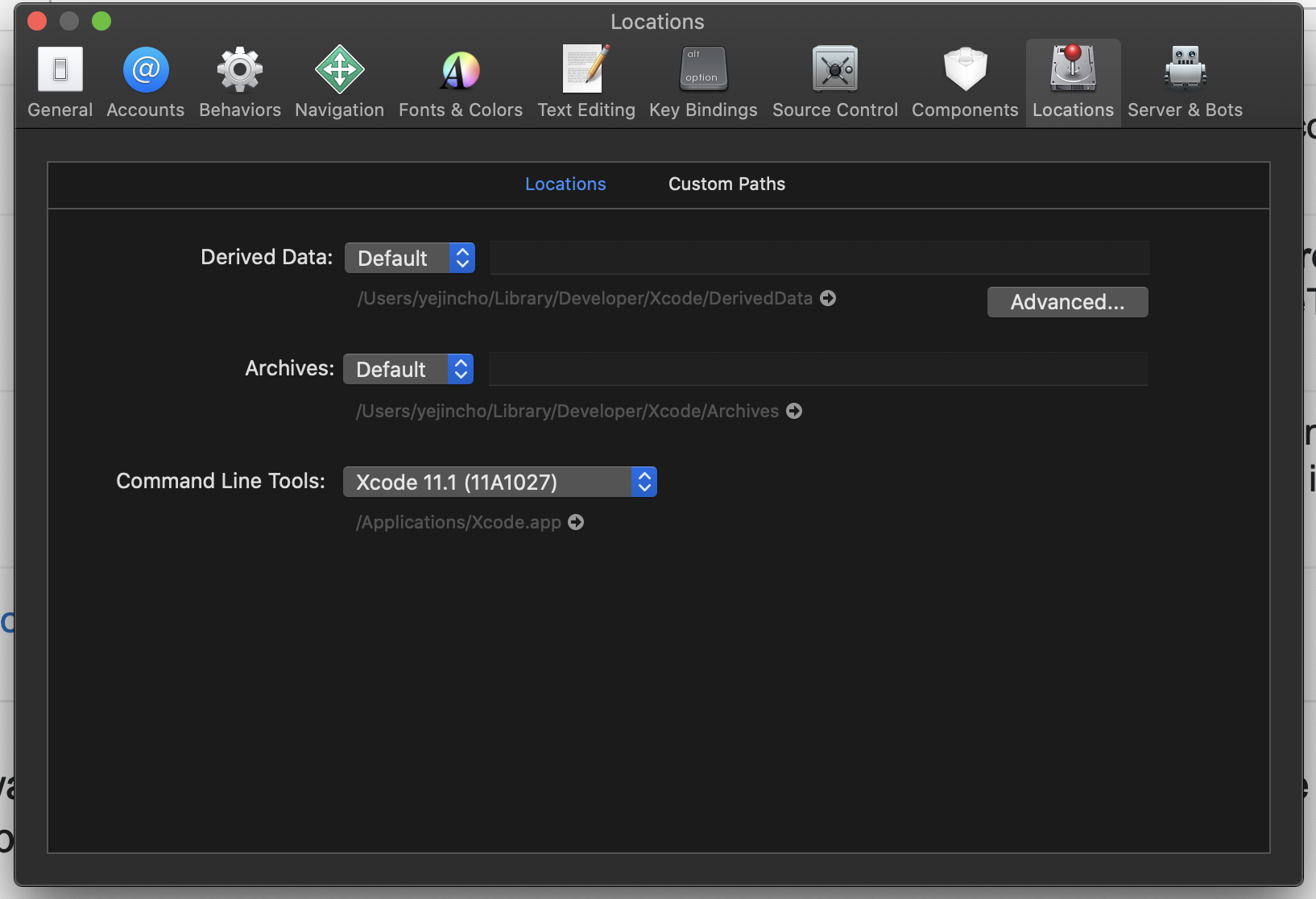The width and height of the screenshot is (1316, 899).
Task: Reveal Archives folder with arrow icon
Action: pos(794,411)
